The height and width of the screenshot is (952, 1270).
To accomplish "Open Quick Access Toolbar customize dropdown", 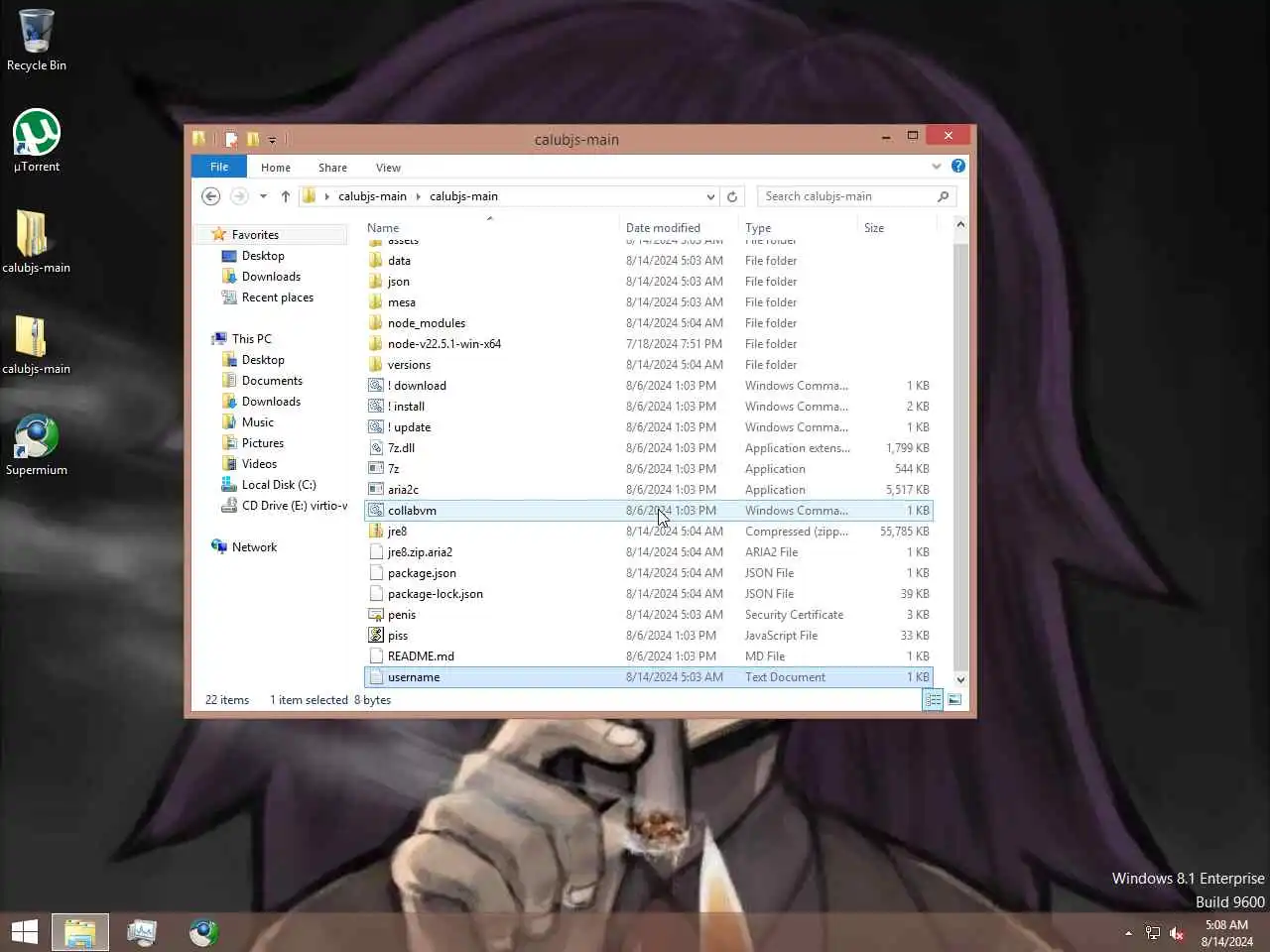I will [272, 140].
